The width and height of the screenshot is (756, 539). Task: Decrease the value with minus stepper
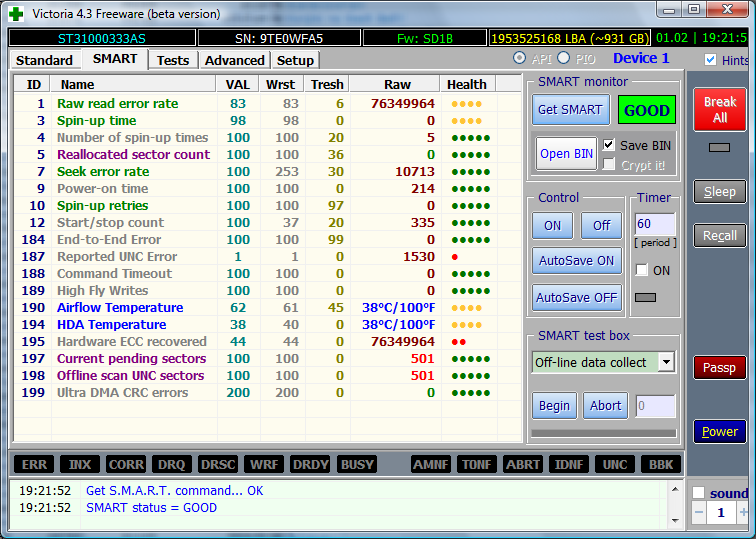pos(699,512)
